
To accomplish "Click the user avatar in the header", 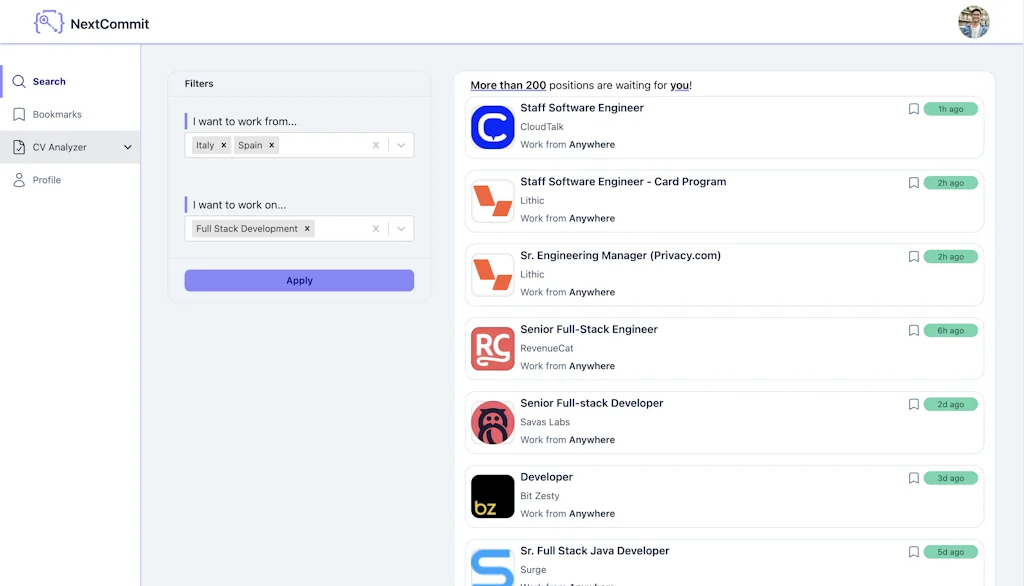I will point(972,22).
